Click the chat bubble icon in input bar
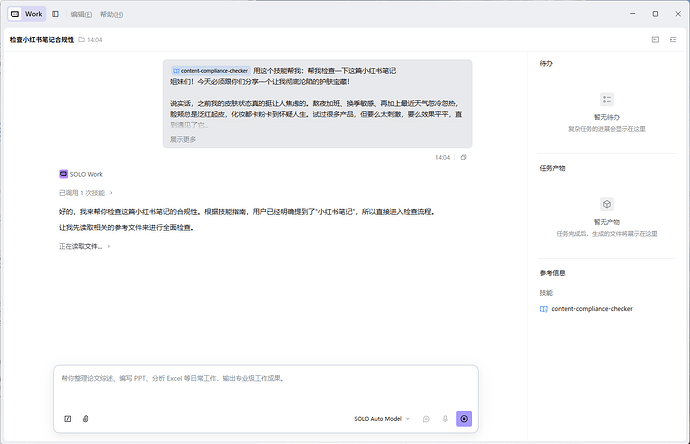This screenshot has height=444, width=690. pyautogui.click(x=426, y=419)
